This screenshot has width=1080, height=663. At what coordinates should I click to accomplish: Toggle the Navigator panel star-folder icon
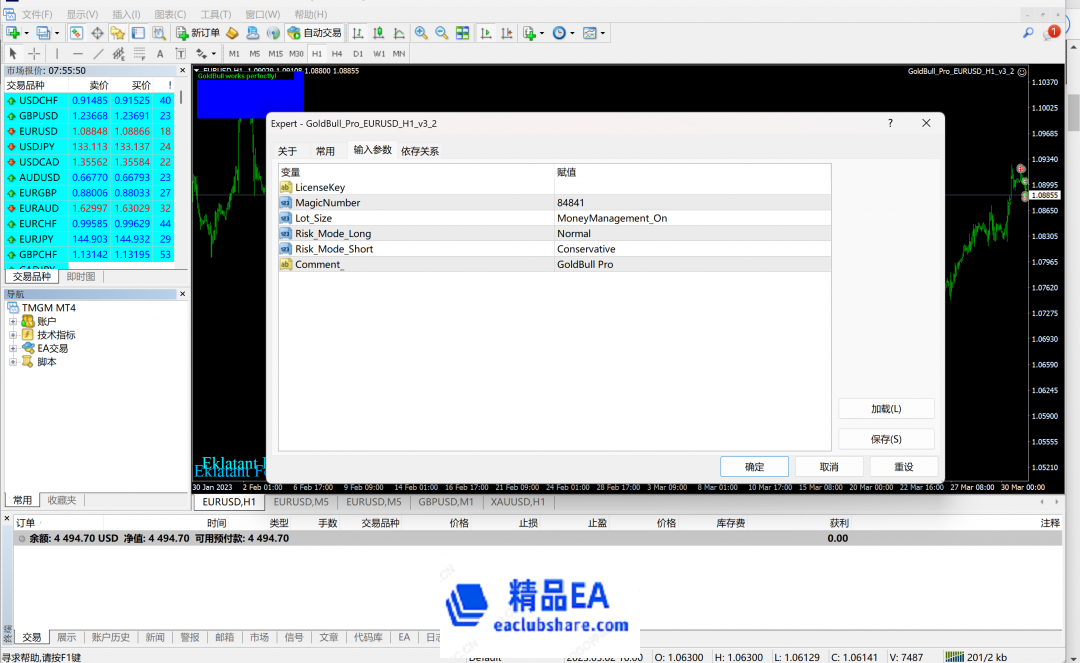click(118, 32)
